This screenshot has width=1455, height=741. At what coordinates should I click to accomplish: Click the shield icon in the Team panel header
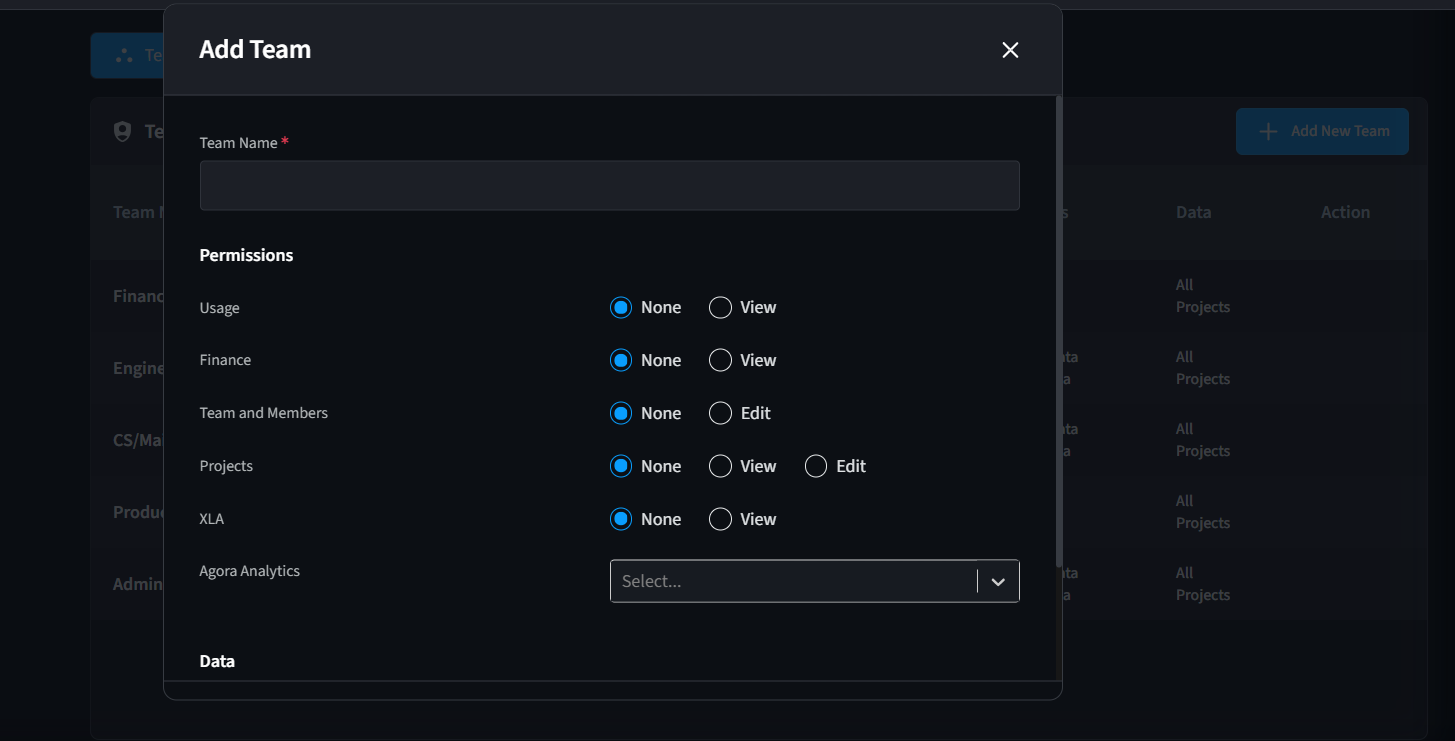(122, 132)
